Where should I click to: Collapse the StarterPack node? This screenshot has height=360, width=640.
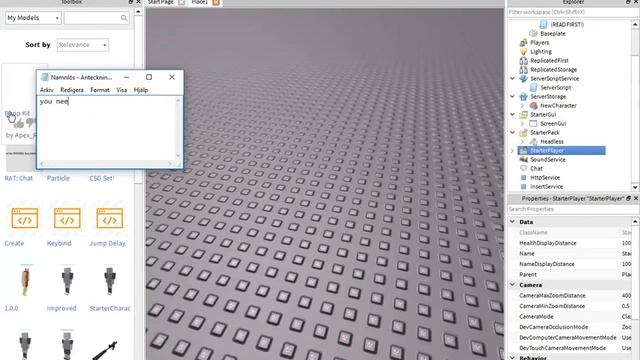pyautogui.click(x=512, y=132)
